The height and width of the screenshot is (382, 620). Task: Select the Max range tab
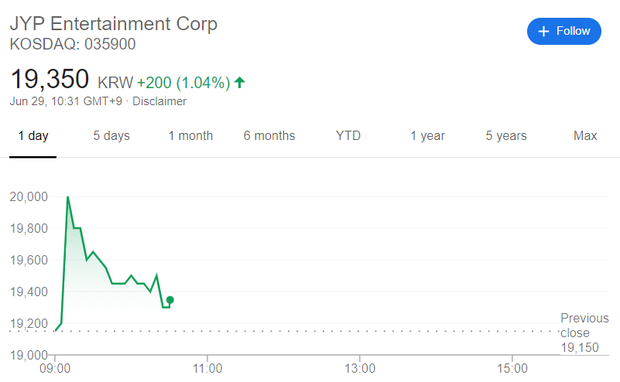coord(585,136)
